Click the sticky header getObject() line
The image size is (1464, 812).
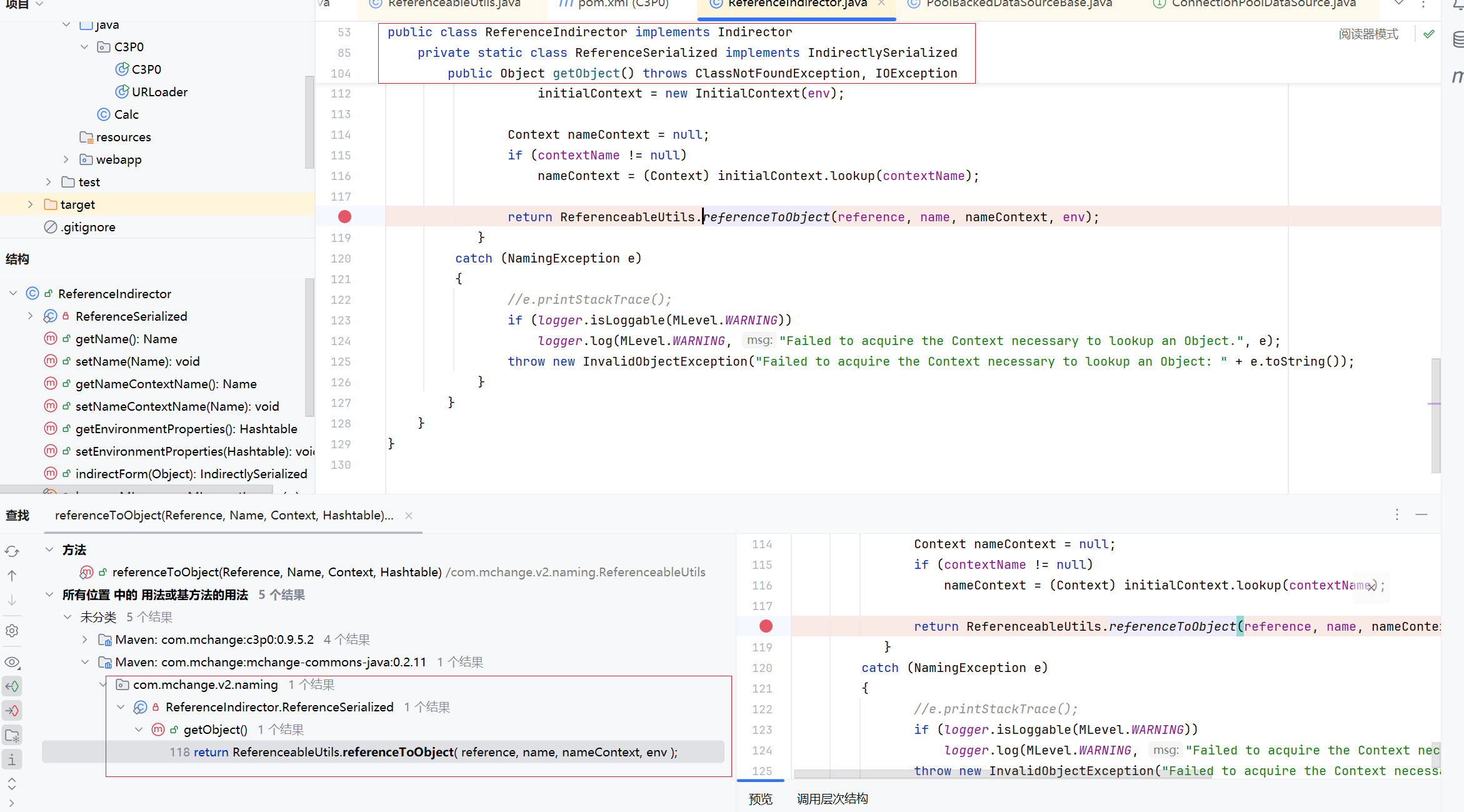click(702, 73)
